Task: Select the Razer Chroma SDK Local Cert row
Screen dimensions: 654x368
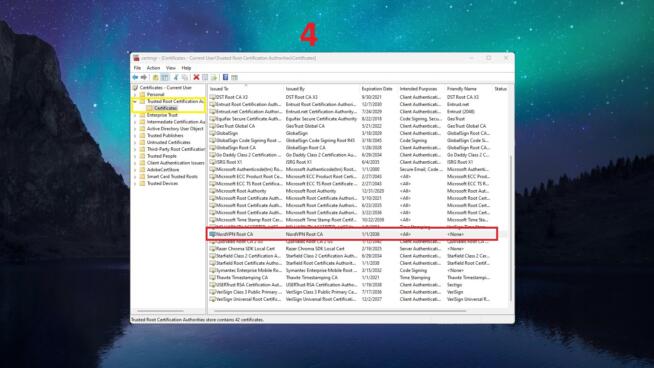Action: pos(358,249)
